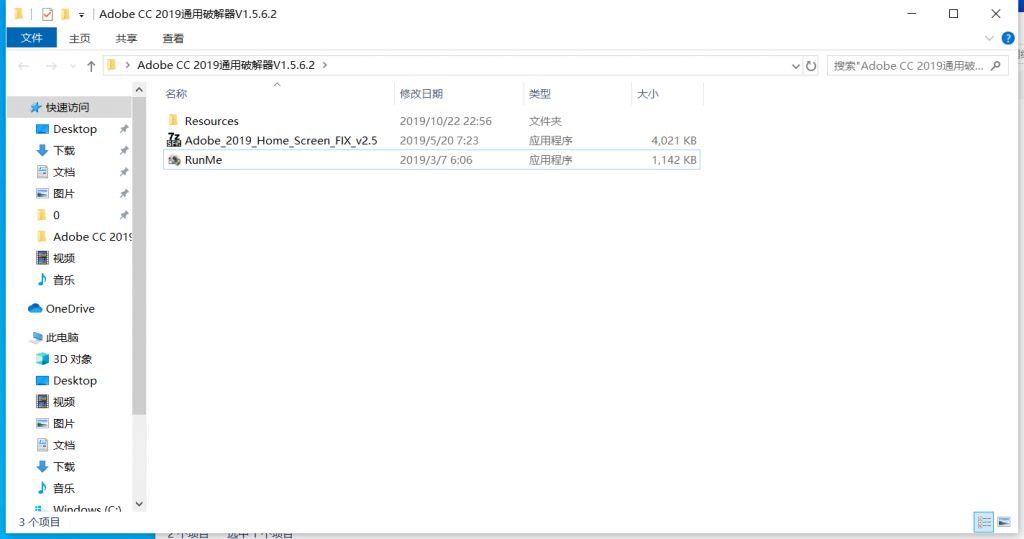The width and height of the screenshot is (1024, 539).
Task: Select the Resources folder icon
Action: pyautogui.click(x=174, y=121)
